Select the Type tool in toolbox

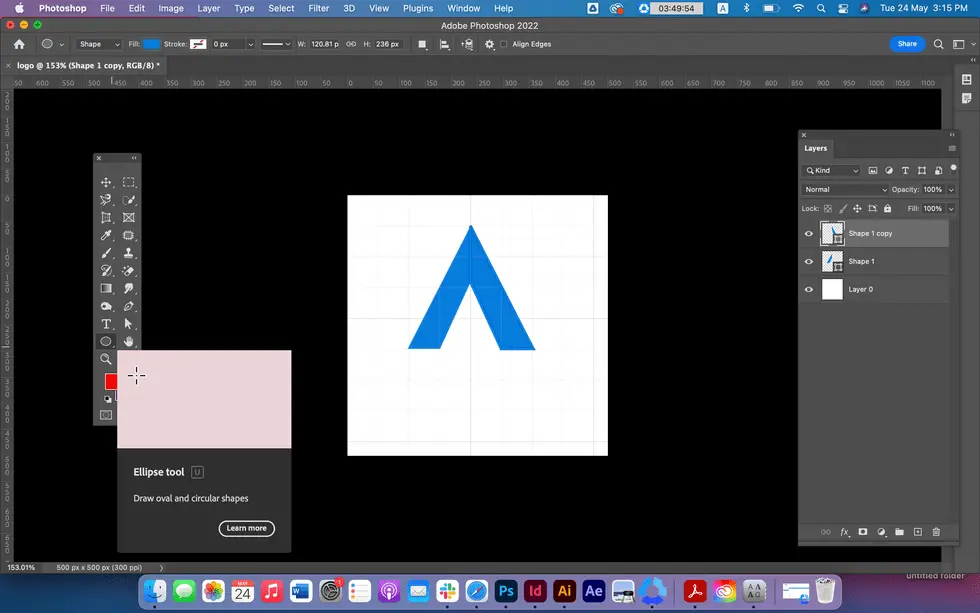click(x=106, y=324)
